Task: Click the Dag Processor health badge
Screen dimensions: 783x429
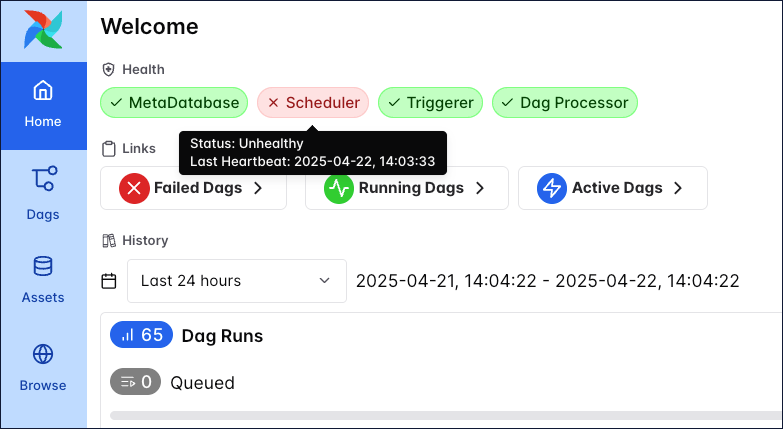Action: [x=564, y=102]
